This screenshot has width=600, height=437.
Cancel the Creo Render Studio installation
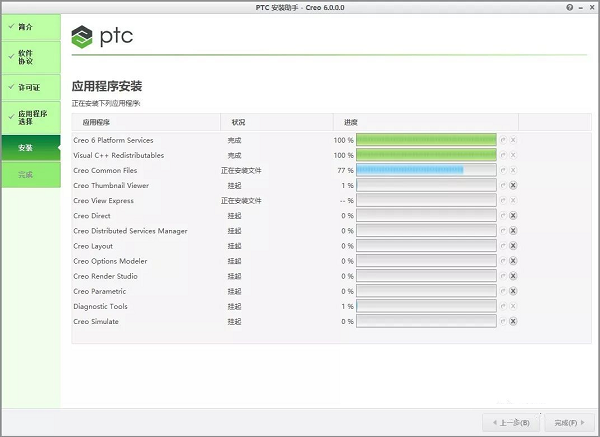(x=513, y=276)
